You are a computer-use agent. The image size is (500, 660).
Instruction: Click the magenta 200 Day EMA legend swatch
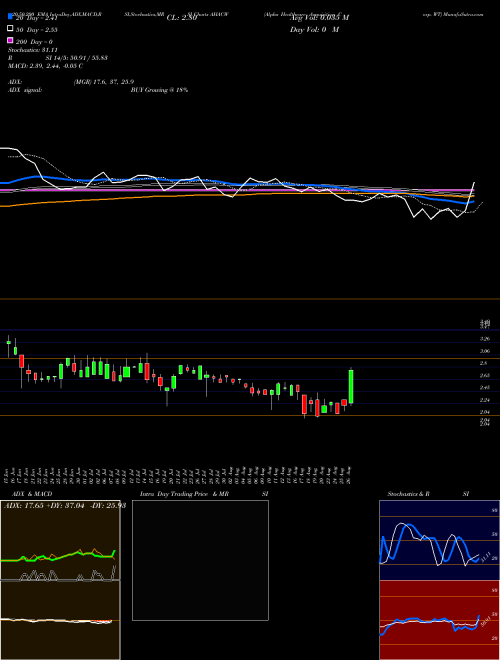10,40
